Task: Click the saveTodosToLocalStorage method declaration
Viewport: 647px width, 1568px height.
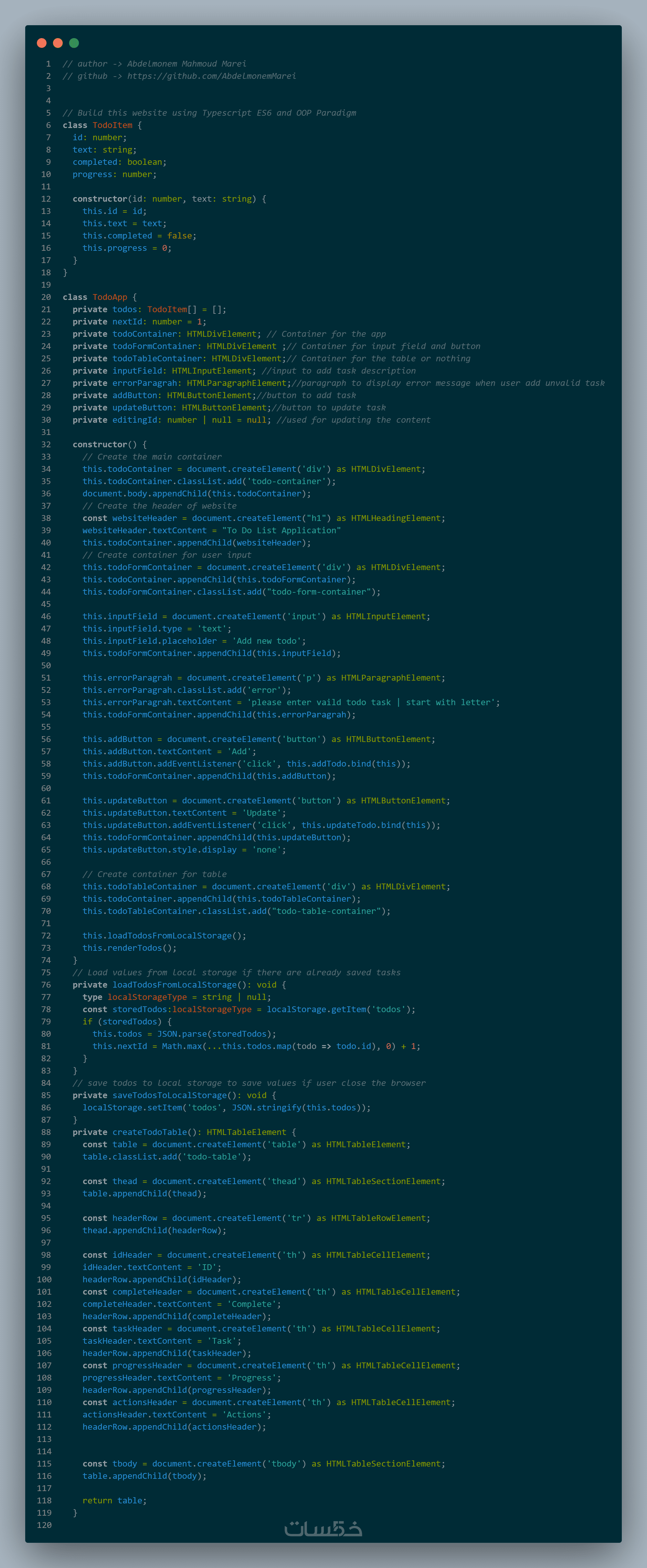Action: 169,1095
